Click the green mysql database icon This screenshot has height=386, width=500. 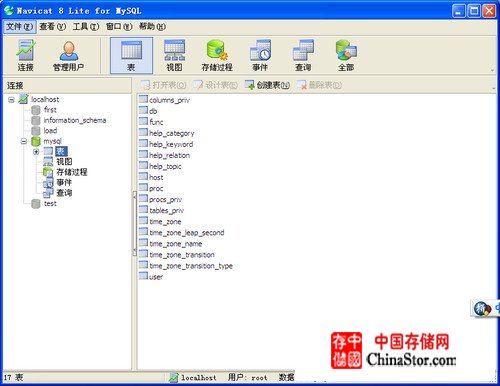coord(36,141)
